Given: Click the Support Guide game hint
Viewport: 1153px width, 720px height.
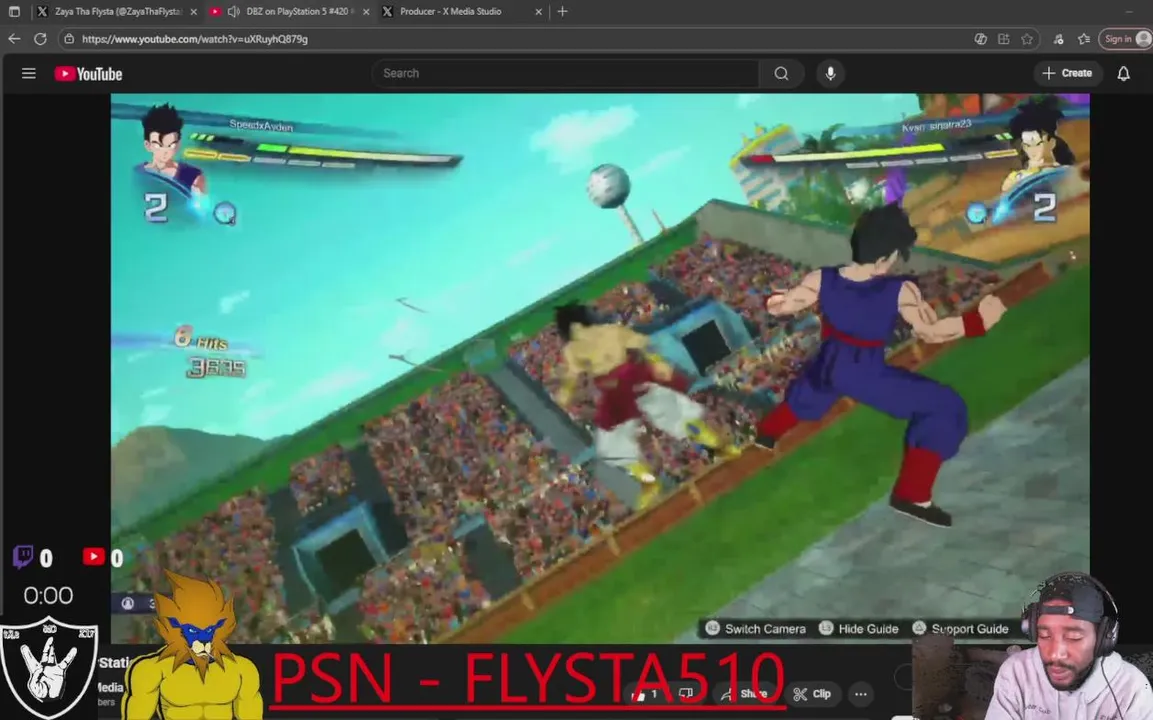Looking at the screenshot, I should pyautogui.click(x=960, y=629).
